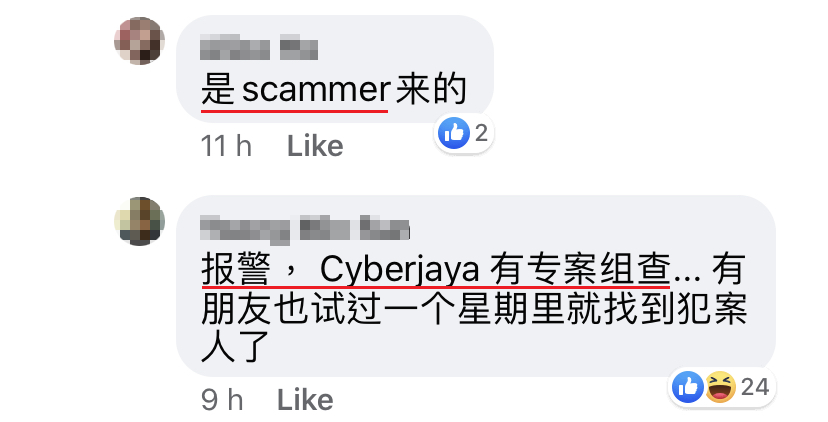Like the Cyberjaya police report comment
Viewport: 828px width, 422px height.
tap(305, 400)
